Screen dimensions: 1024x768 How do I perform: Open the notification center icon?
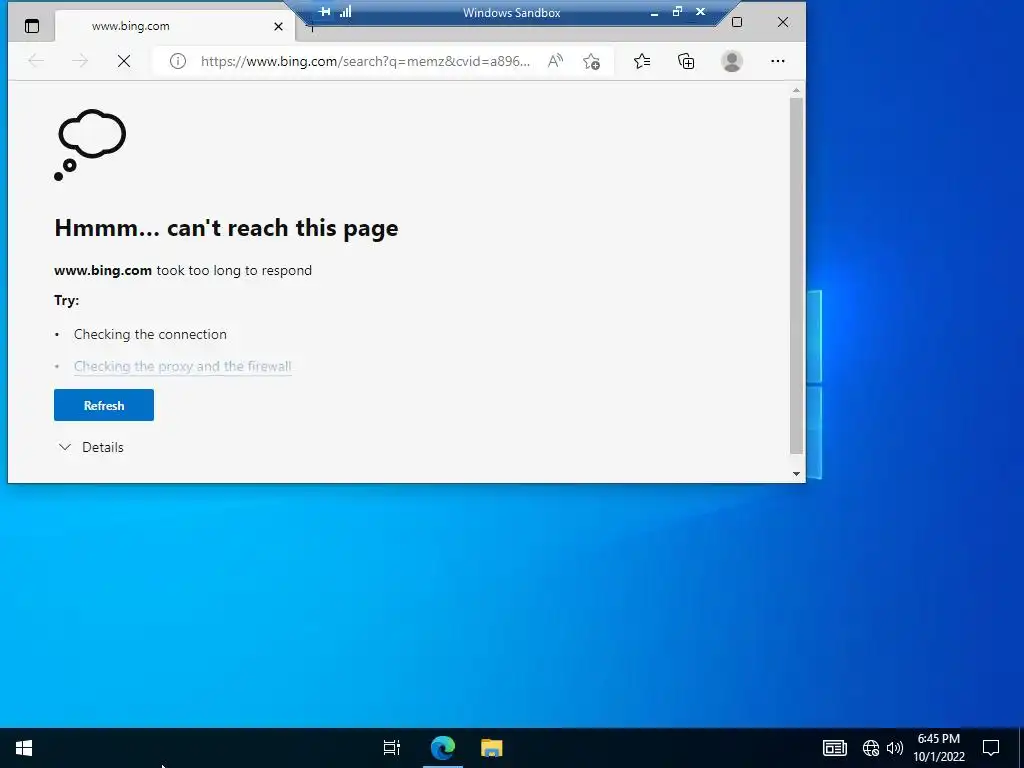(991, 748)
